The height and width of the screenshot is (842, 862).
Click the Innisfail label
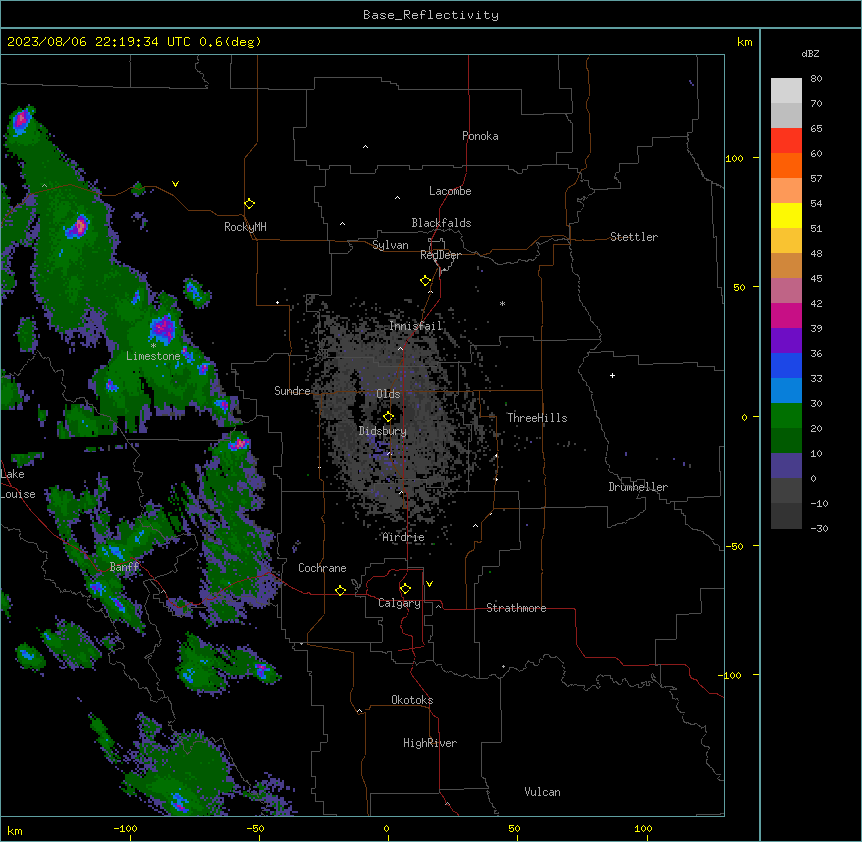click(416, 326)
